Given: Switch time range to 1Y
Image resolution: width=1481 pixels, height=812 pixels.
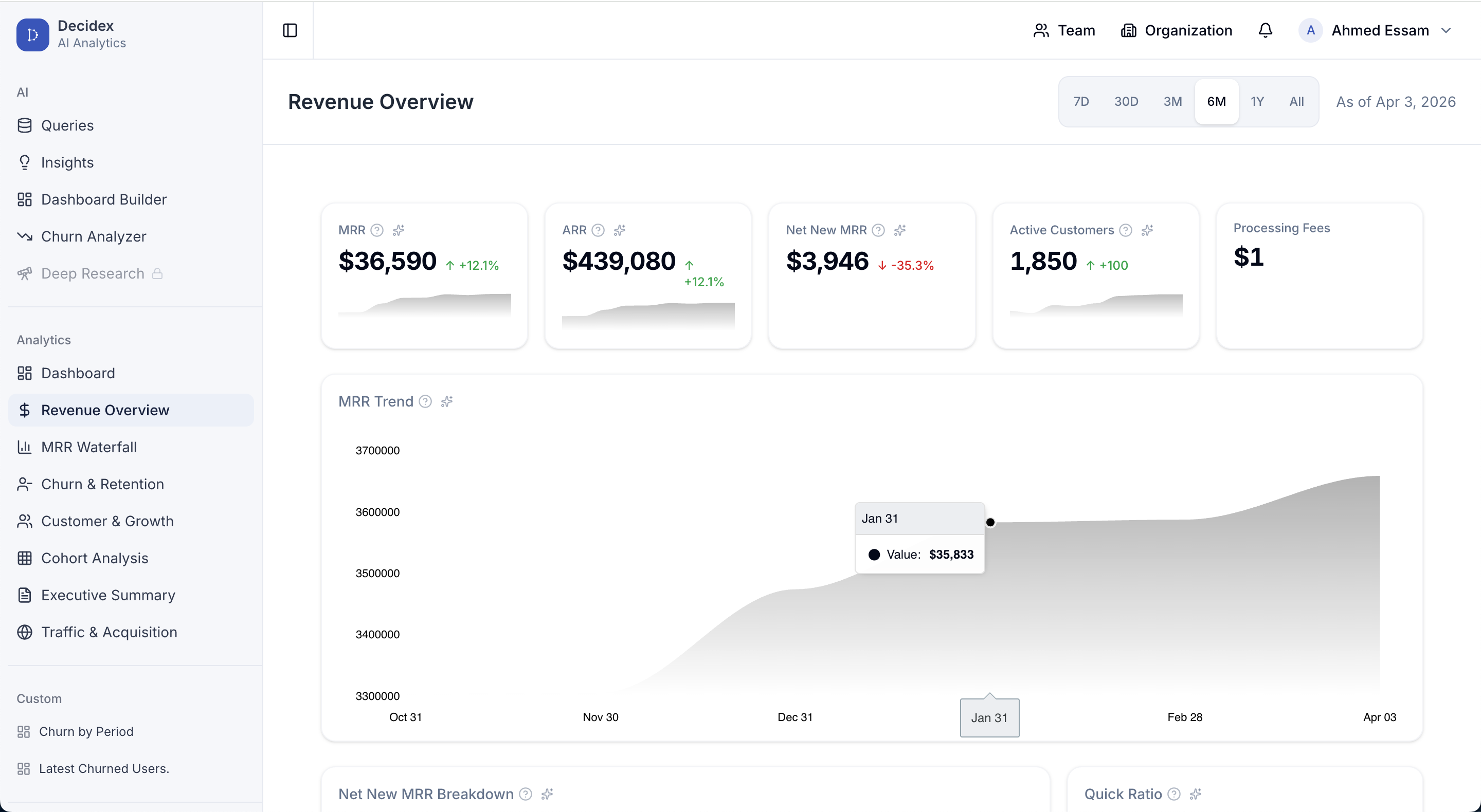Looking at the screenshot, I should coord(1257,102).
